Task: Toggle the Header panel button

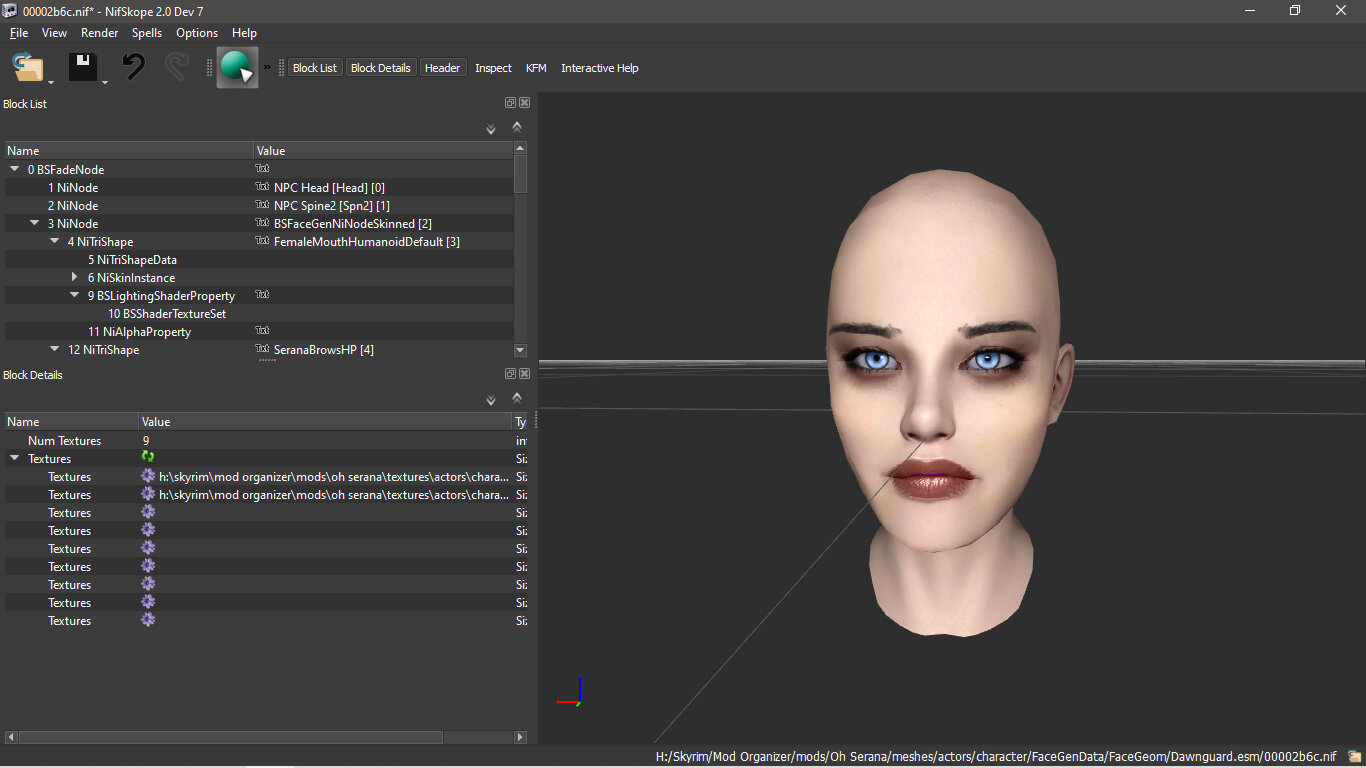Action: coord(442,68)
